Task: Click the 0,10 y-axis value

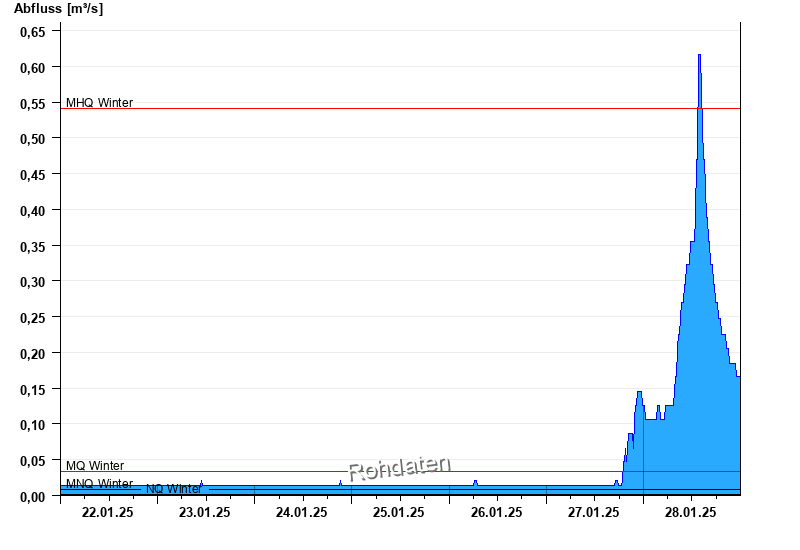Action: tap(33, 425)
